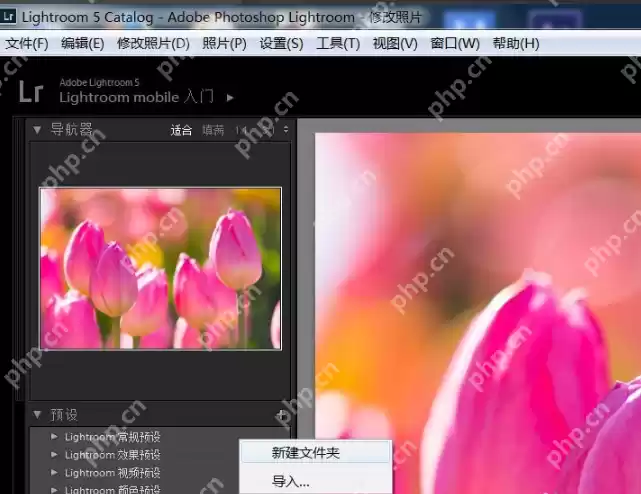The image size is (641, 494).
Task: Open navigator zoom ratio dropdown arrows
Action: [x=286, y=130]
